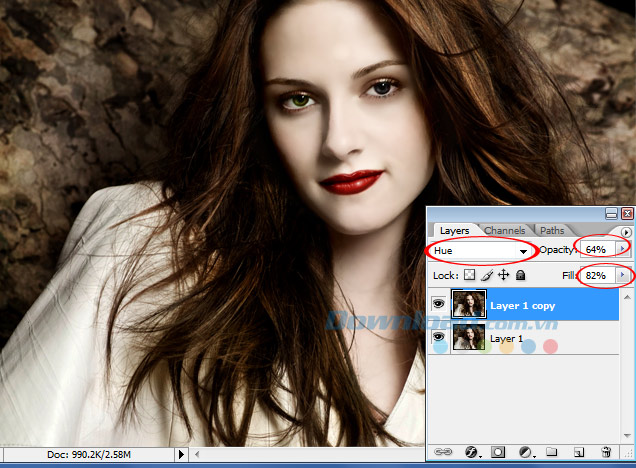Click the Fill 82% field
636x468 pixels.
pos(598,275)
